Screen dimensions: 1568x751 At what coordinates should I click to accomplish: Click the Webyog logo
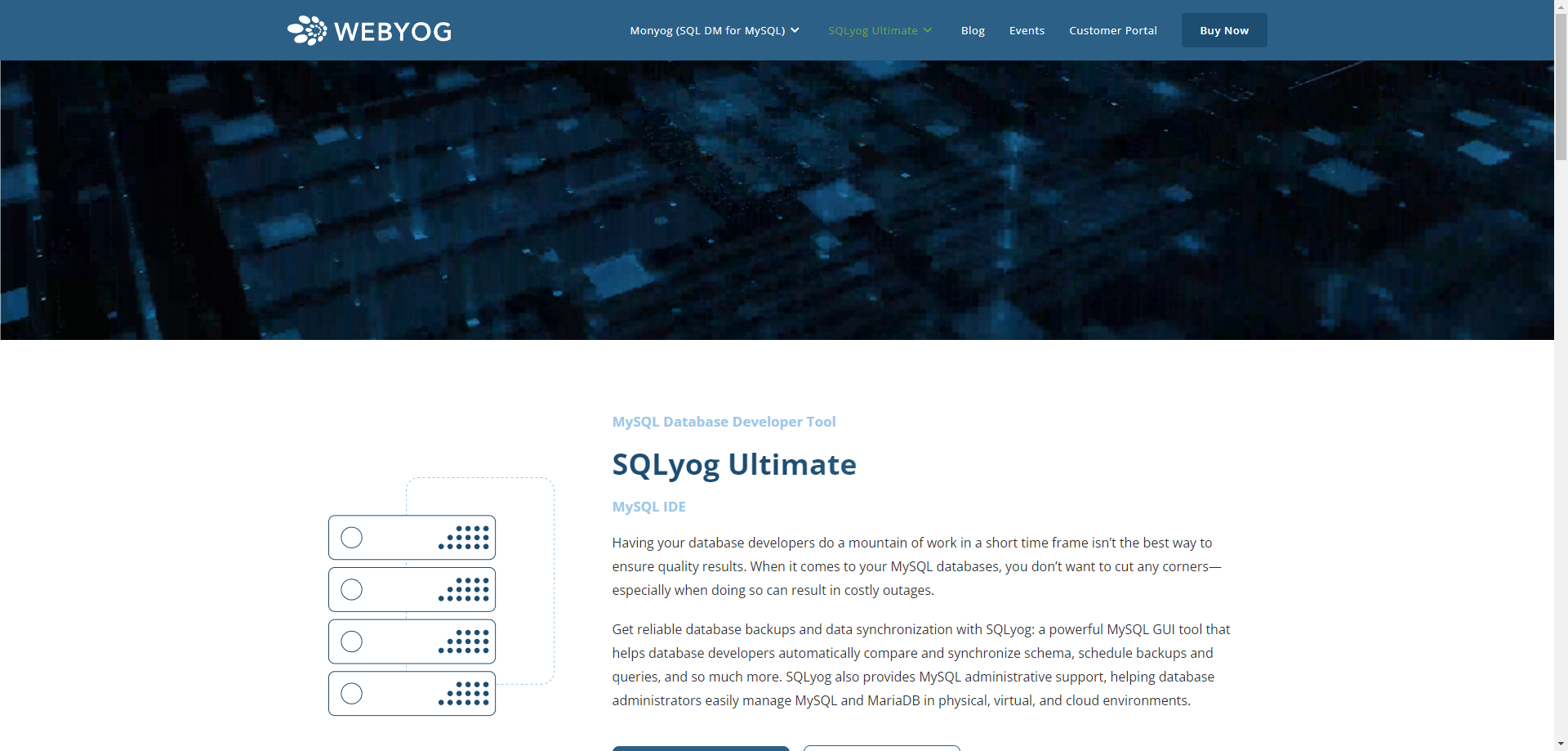pos(369,30)
